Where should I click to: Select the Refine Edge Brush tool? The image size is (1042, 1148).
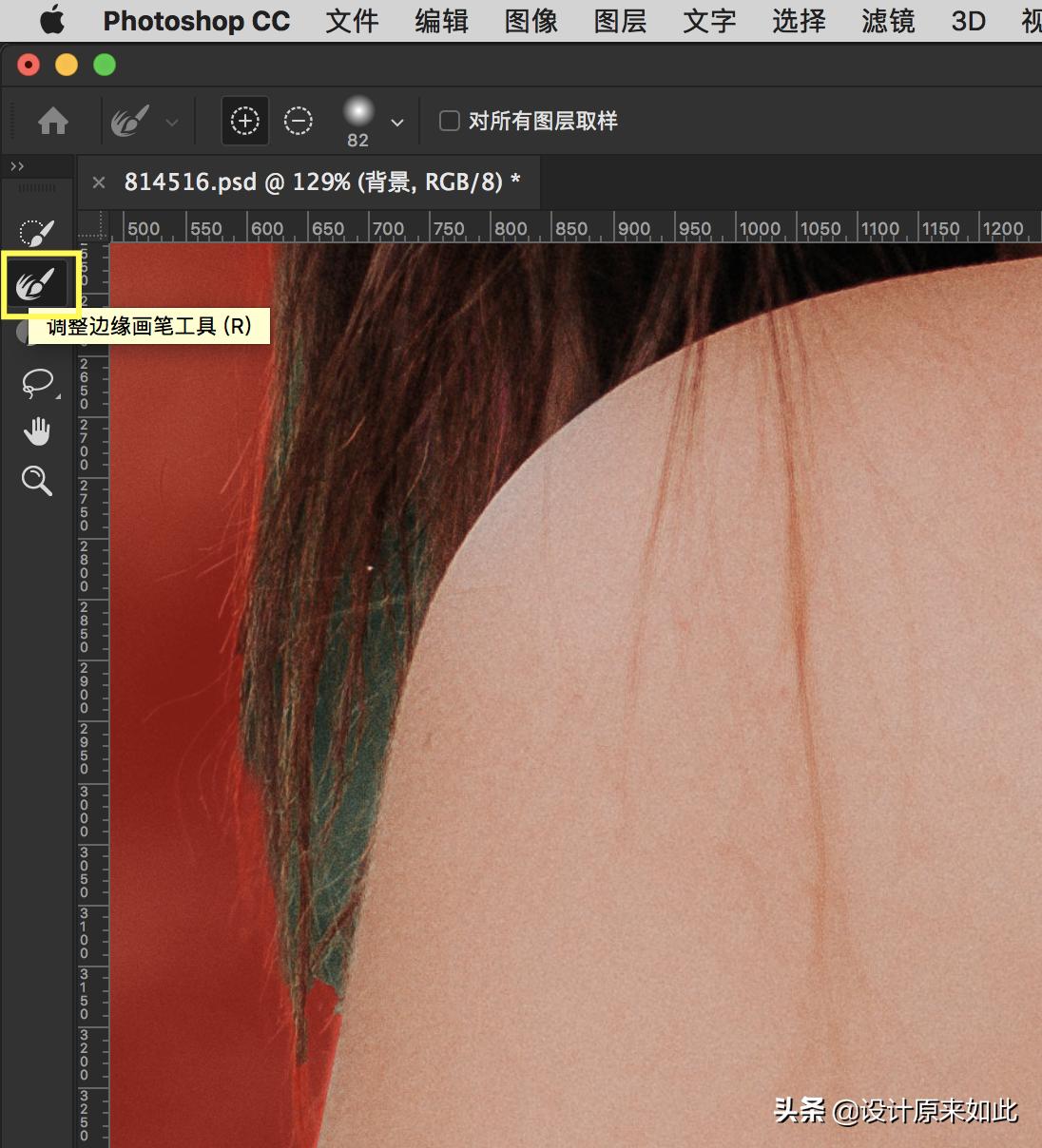point(38,283)
